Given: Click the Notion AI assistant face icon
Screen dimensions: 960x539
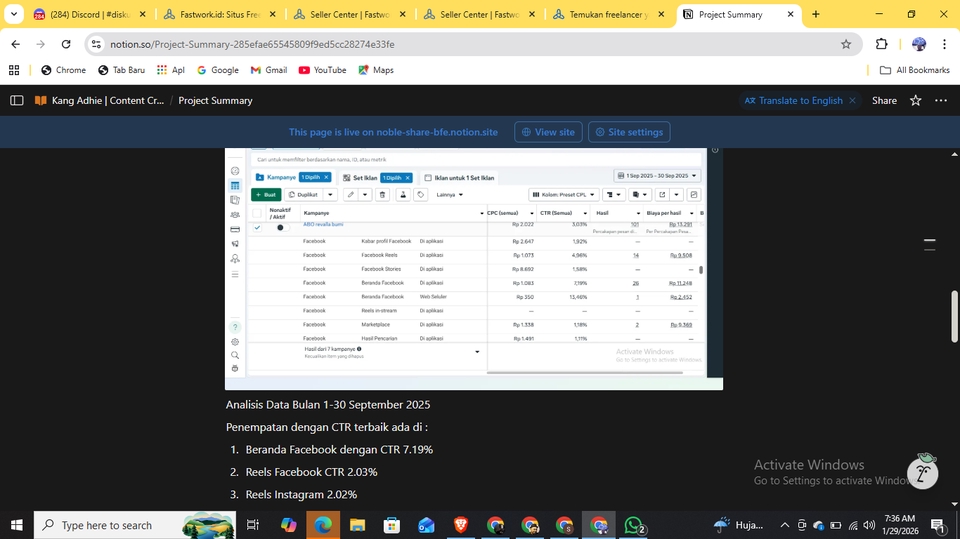Looking at the screenshot, I should (922, 472).
